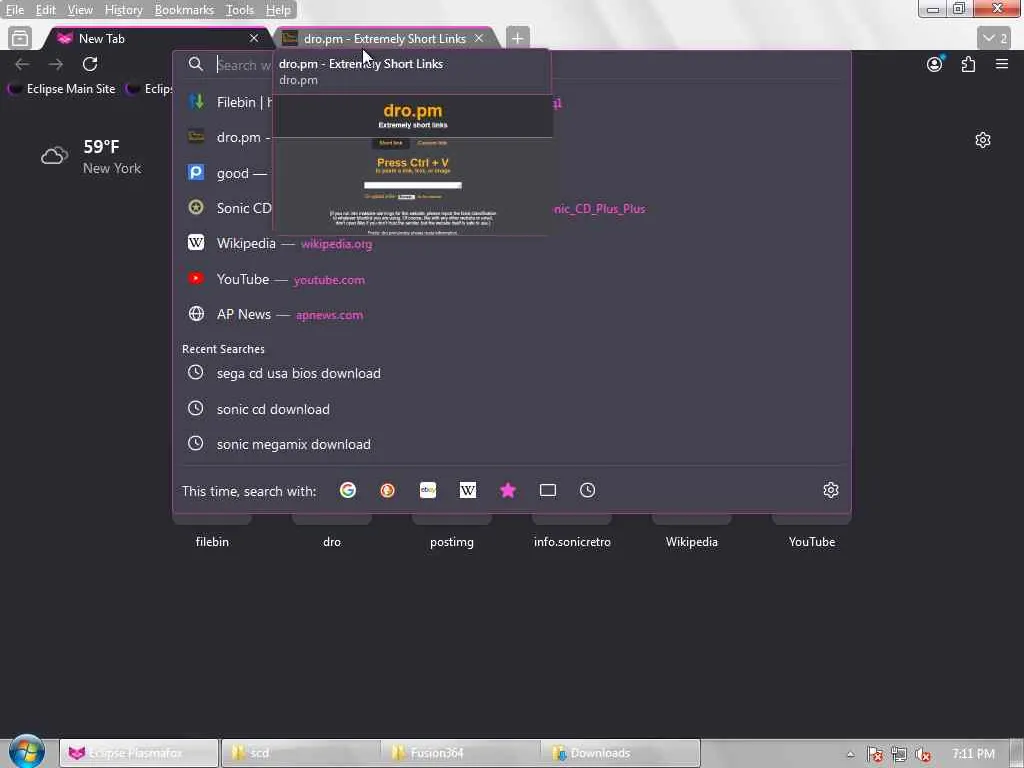The height and width of the screenshot is (768, 1024).
Task: Click the dro.pm tab preview thumbnail
Action: point(413,165)
